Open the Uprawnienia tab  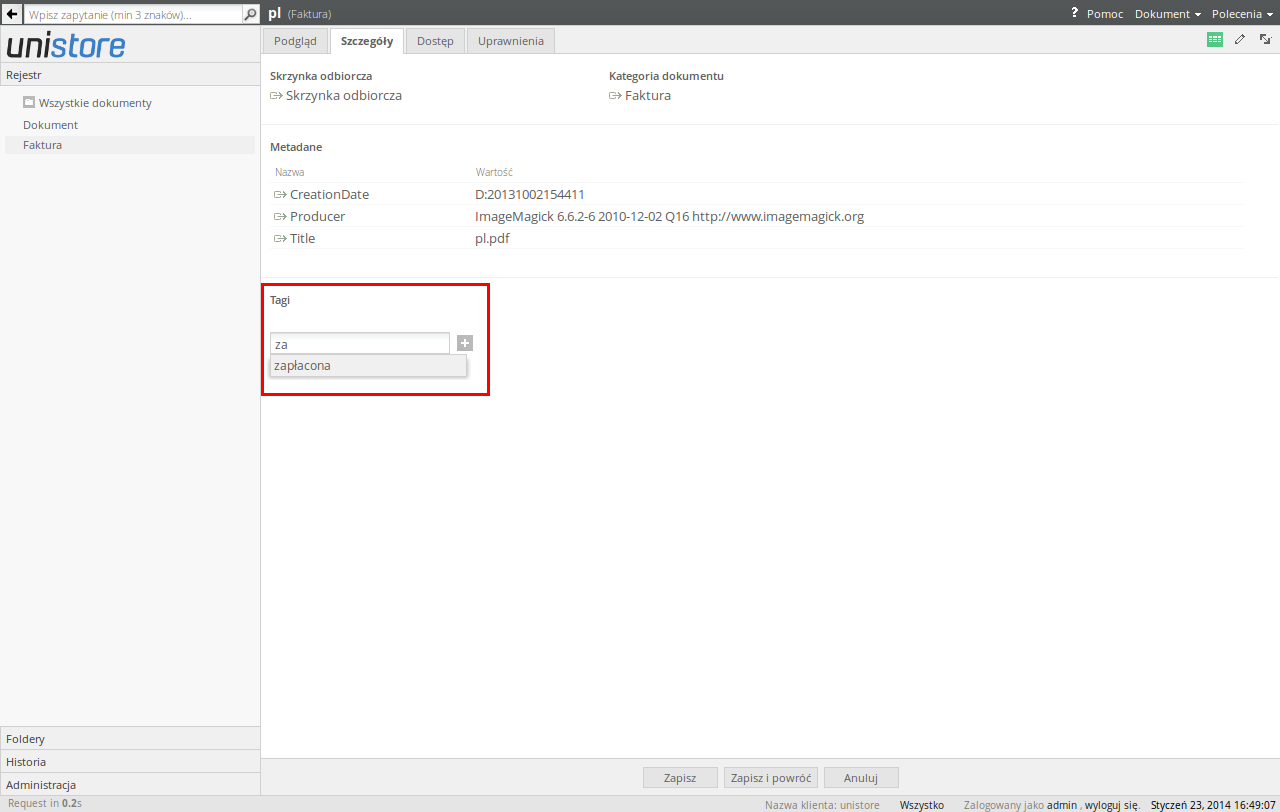coord(511,41)
